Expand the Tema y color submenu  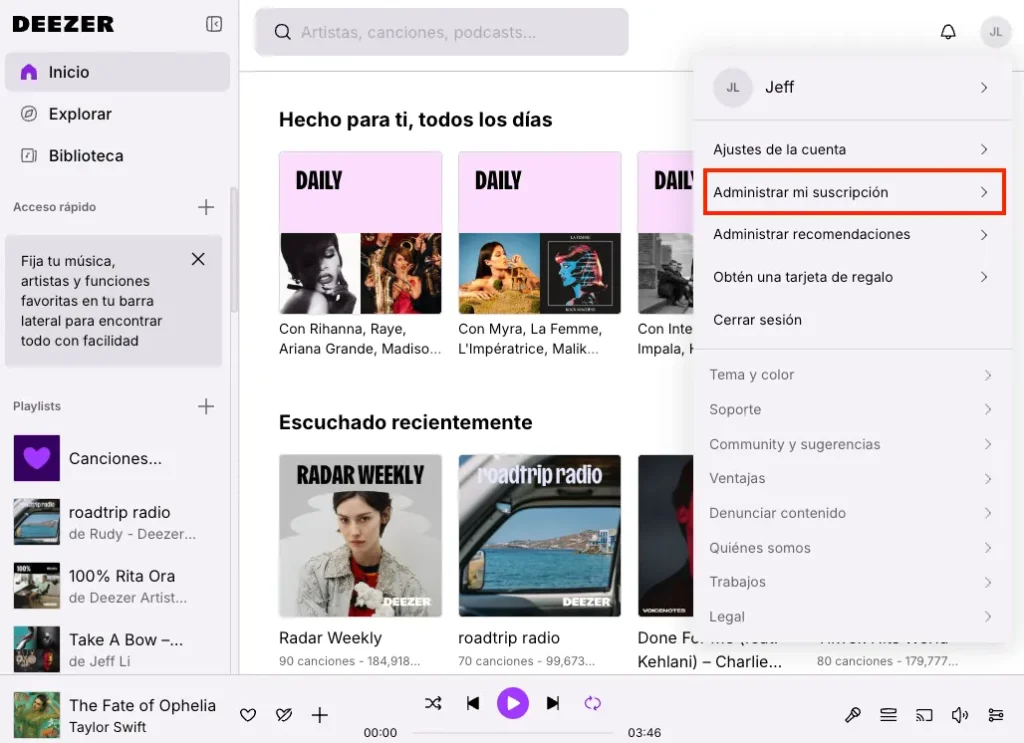point(851,375)
